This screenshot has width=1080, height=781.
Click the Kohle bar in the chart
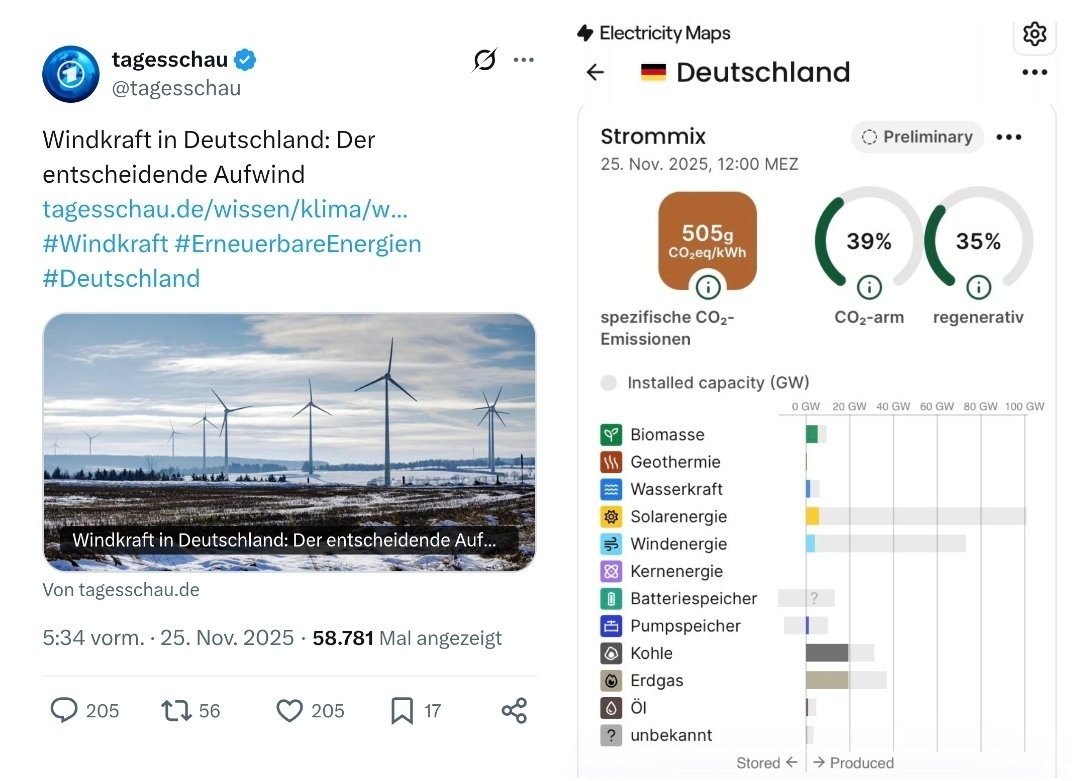827,653
